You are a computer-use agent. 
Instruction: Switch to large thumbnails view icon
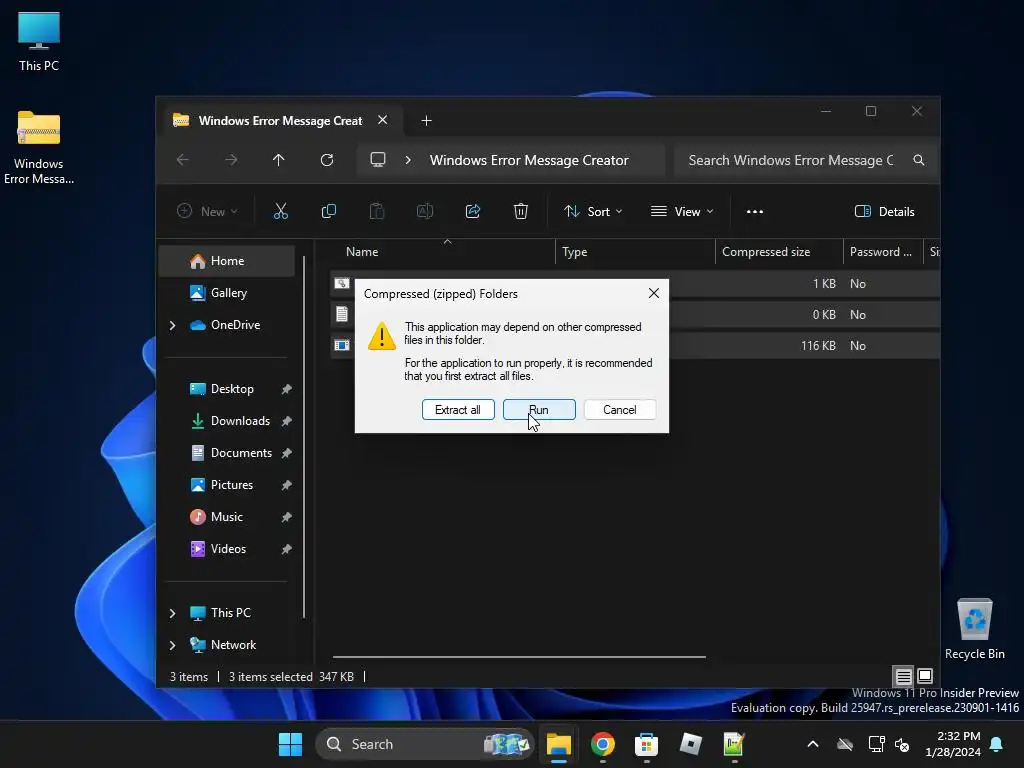tap(925, 676)
